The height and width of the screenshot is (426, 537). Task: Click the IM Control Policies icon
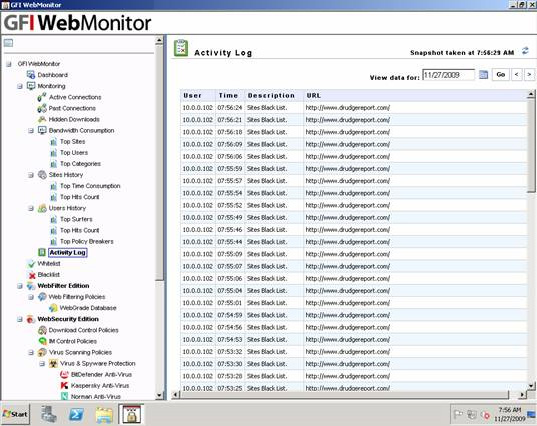(42, 341)
